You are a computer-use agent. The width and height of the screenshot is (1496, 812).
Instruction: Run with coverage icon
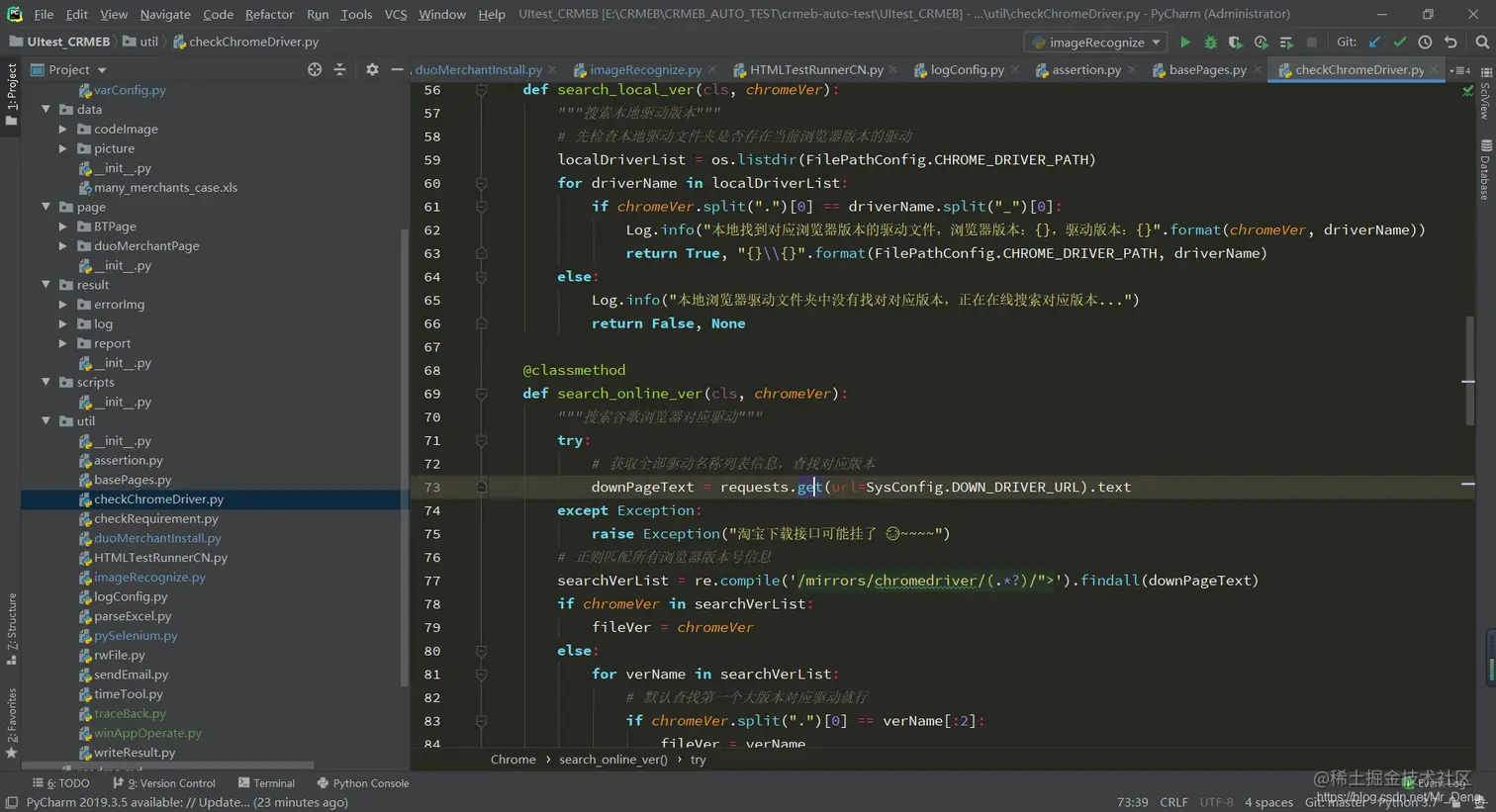[1235, 43]
